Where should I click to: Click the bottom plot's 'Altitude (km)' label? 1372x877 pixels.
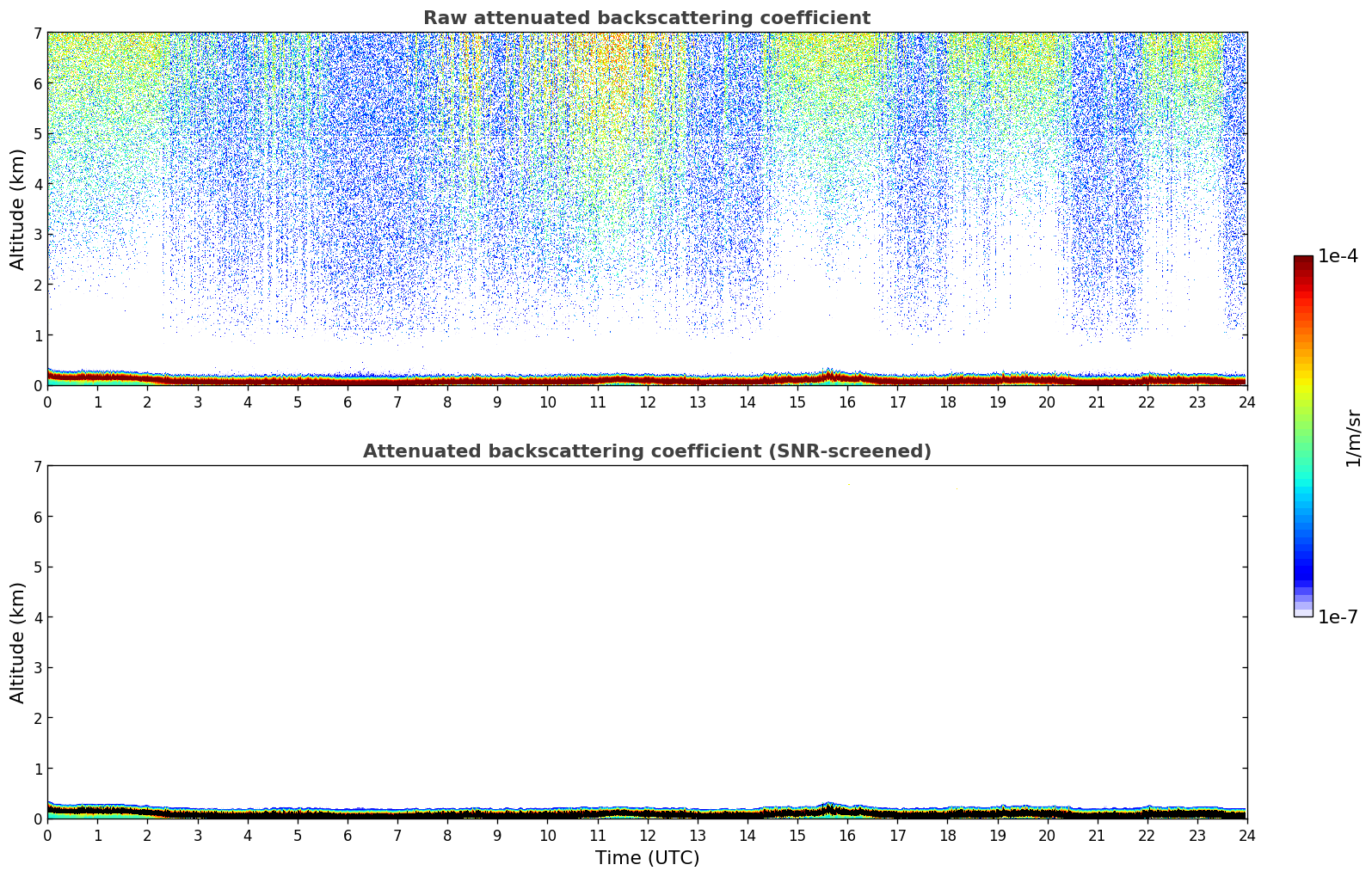pos(17,642)
